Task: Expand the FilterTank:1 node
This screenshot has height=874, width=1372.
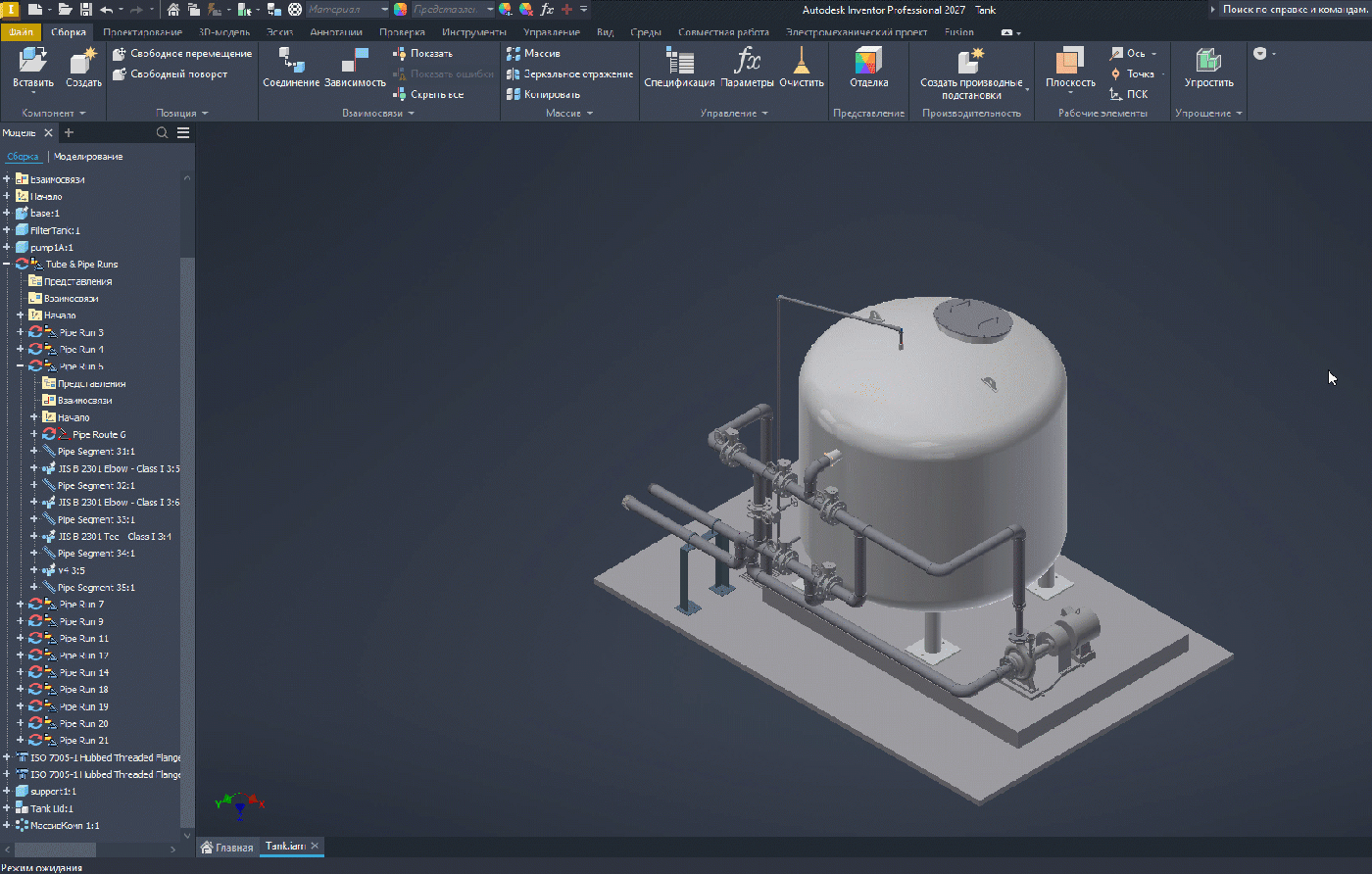Action: click(x=7, y=230)
